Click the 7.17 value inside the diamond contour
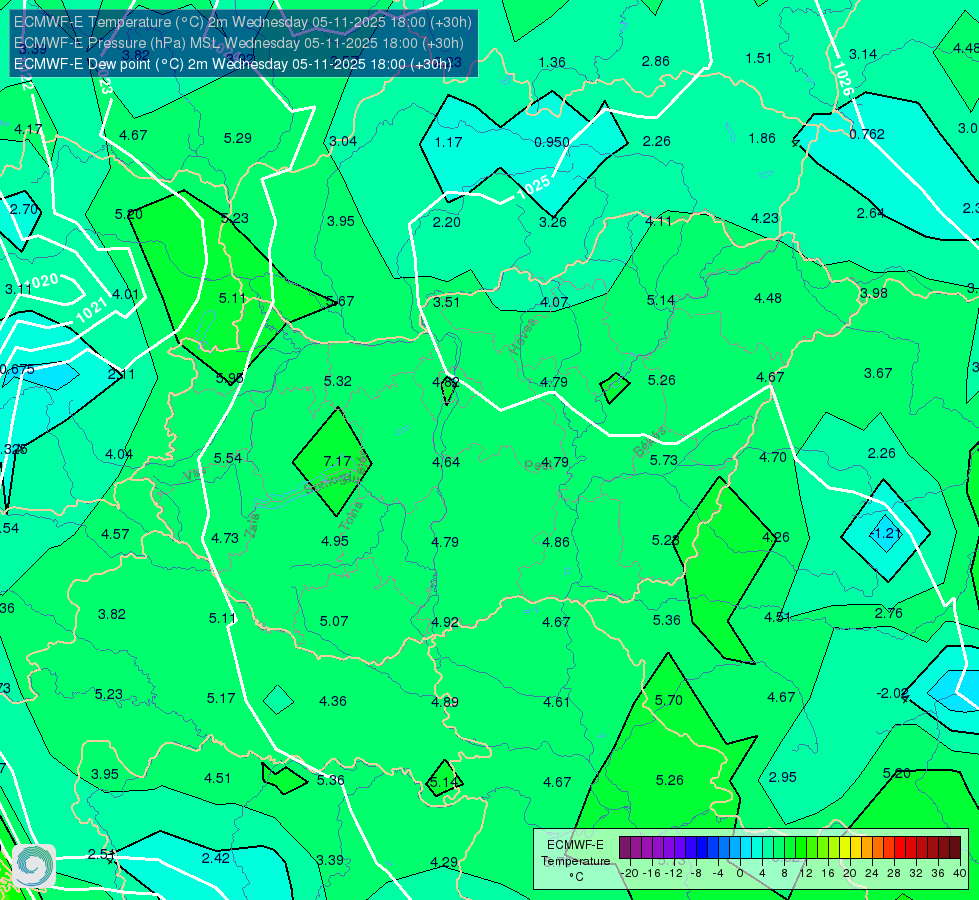Image resolution: width=979 pixels, height=900 pixels. (337, 461)
